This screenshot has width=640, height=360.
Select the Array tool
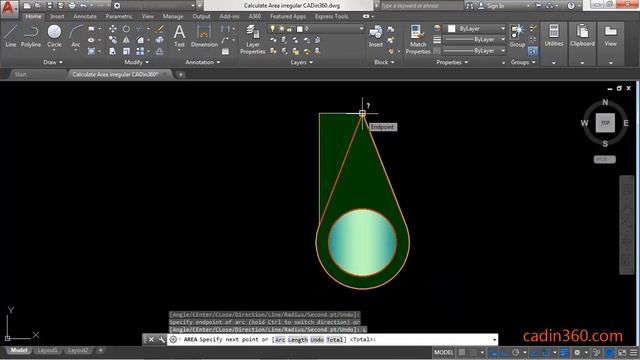[140, 51]
